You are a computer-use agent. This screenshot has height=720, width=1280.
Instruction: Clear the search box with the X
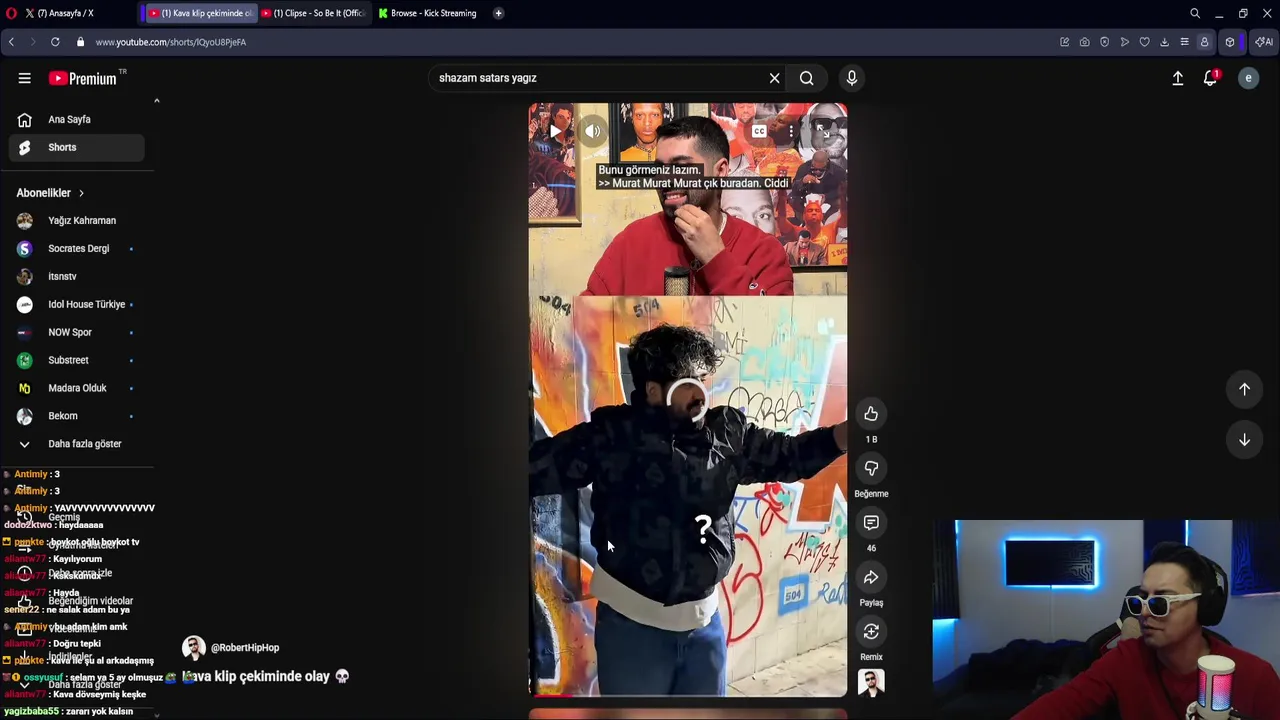tap(774, 78)
